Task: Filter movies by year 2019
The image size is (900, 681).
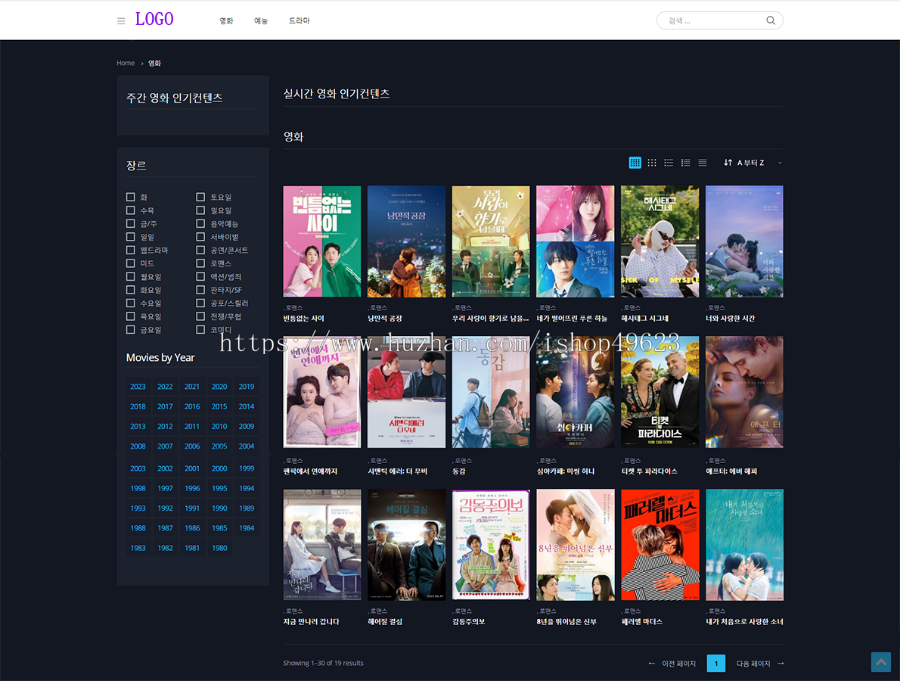Action: (x=246, y=387)
